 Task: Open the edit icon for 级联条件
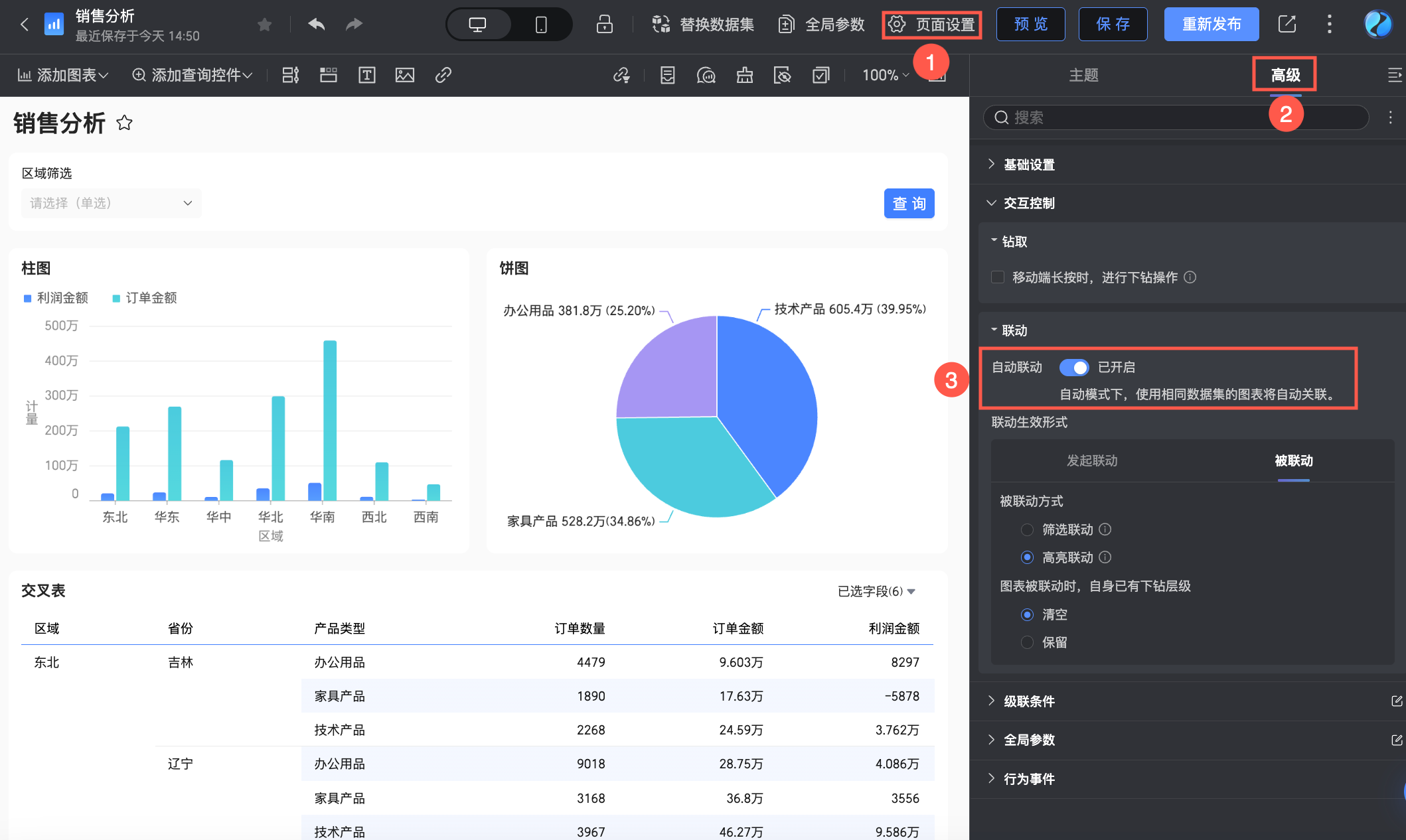click(1397, 701)
